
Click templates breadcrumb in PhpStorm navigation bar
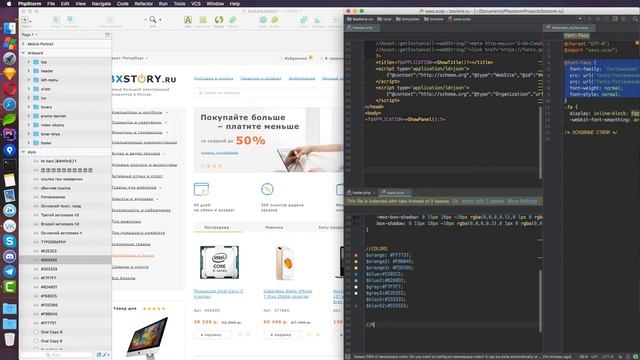(407, 19)
